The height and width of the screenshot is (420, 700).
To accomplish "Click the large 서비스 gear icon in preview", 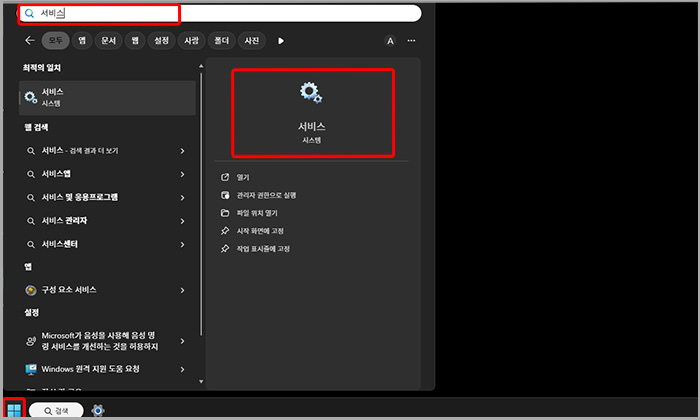I will click(311, 92).
